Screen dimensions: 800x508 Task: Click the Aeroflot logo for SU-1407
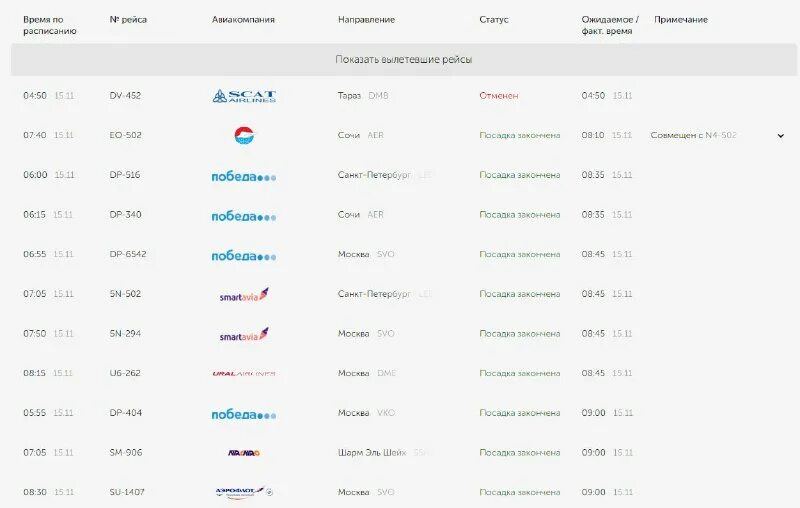coord(244,492)
